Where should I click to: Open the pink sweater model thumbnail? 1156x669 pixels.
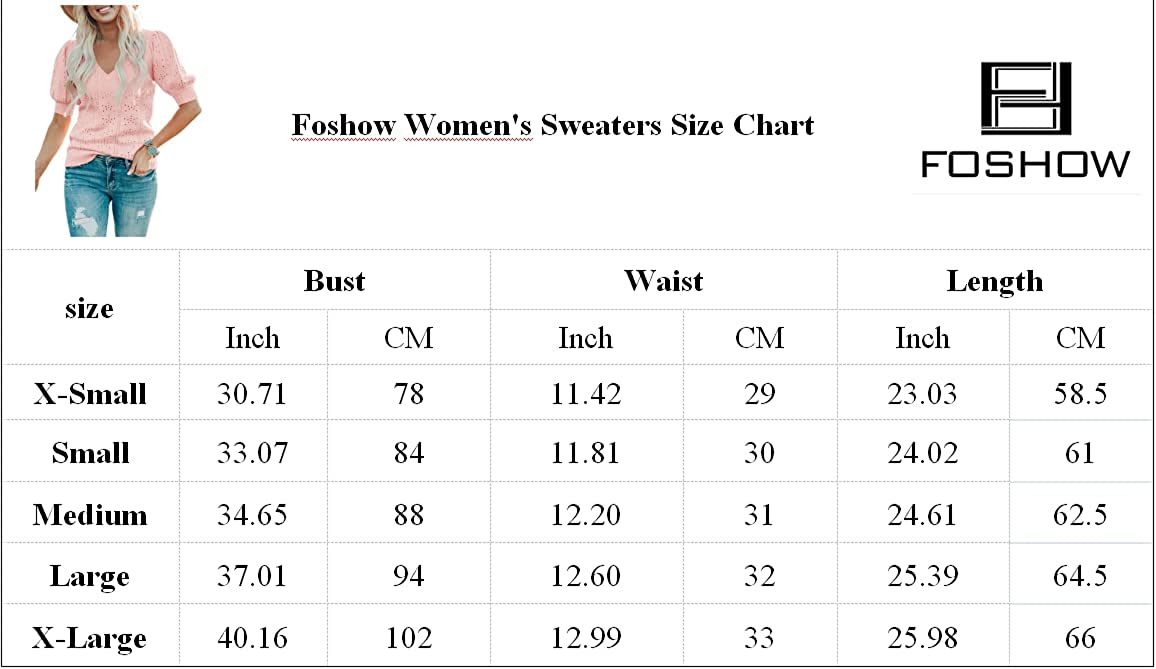pyautogui.click(x=116, y=120)
